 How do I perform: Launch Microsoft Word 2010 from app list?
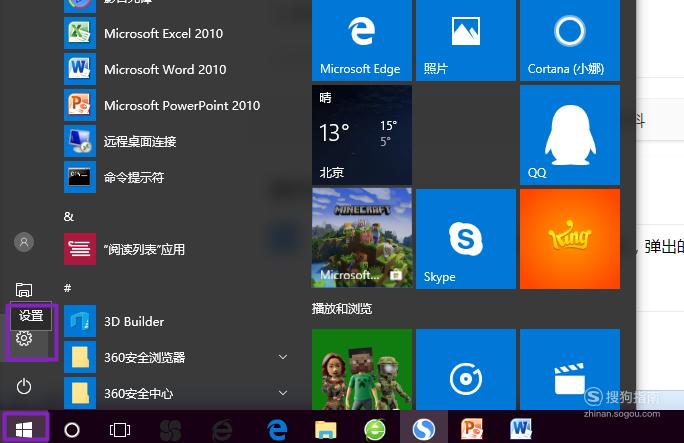pos(174,69)
